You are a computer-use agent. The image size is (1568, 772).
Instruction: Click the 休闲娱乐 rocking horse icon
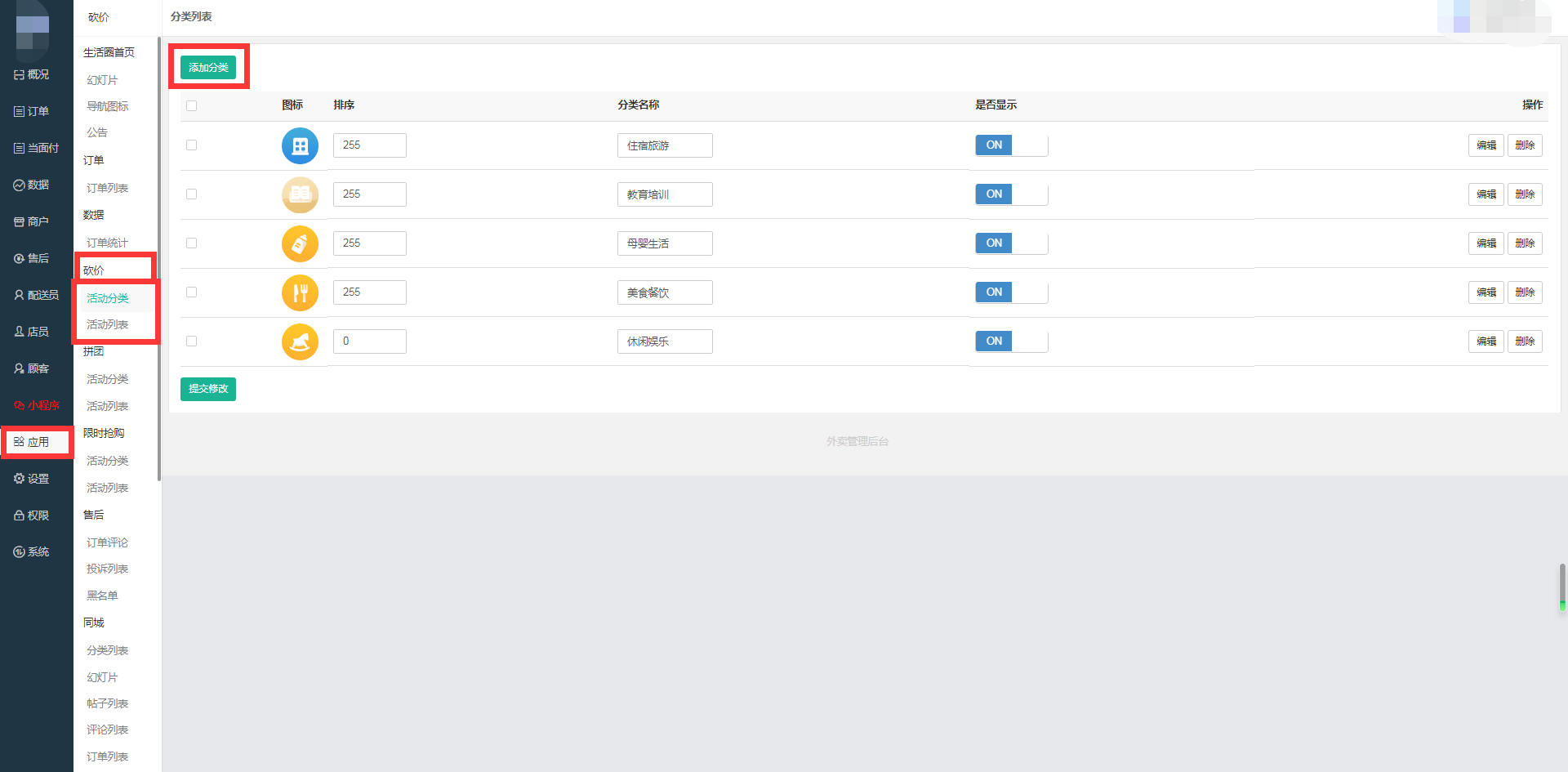[x=300, y=341]
